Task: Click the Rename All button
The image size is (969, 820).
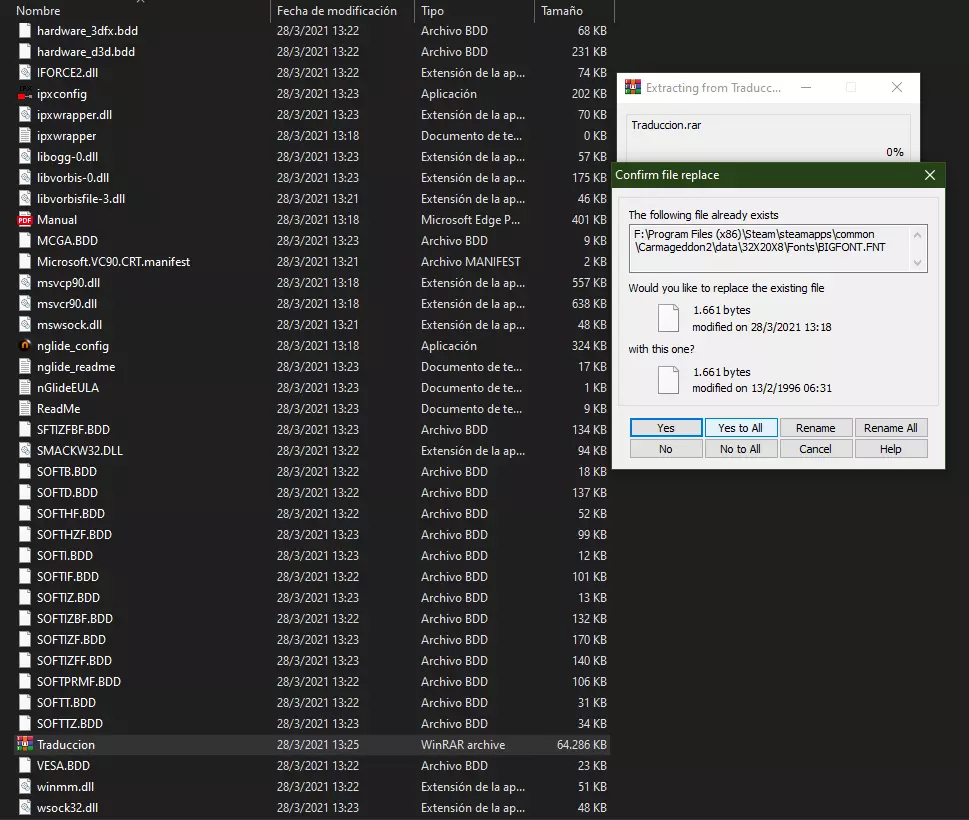Action: point(891,428)
